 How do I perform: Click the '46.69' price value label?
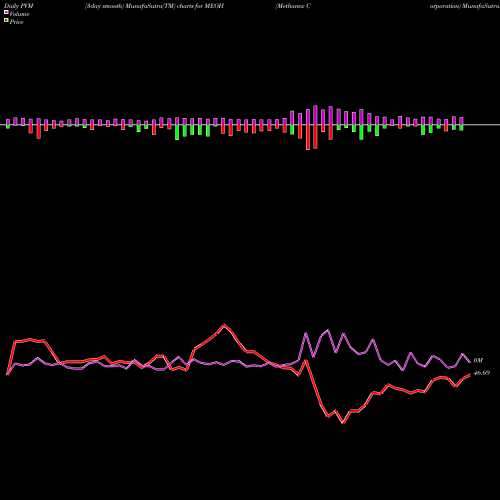point(482,373)
